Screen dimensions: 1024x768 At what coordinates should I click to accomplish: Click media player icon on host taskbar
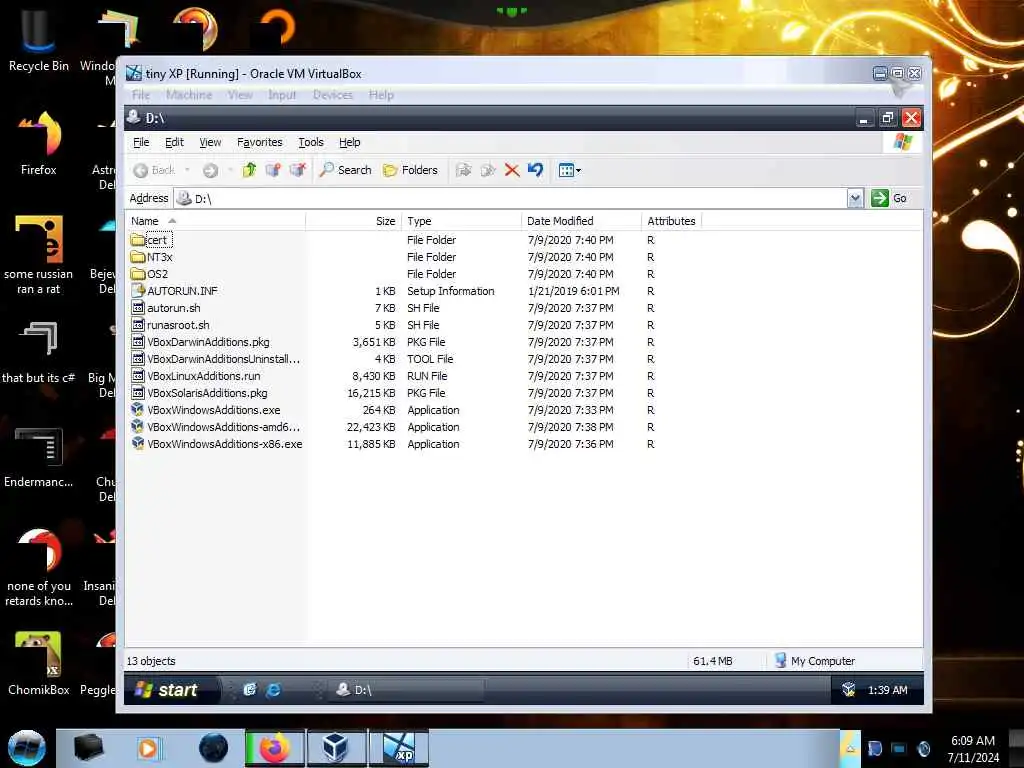point(148,748)
